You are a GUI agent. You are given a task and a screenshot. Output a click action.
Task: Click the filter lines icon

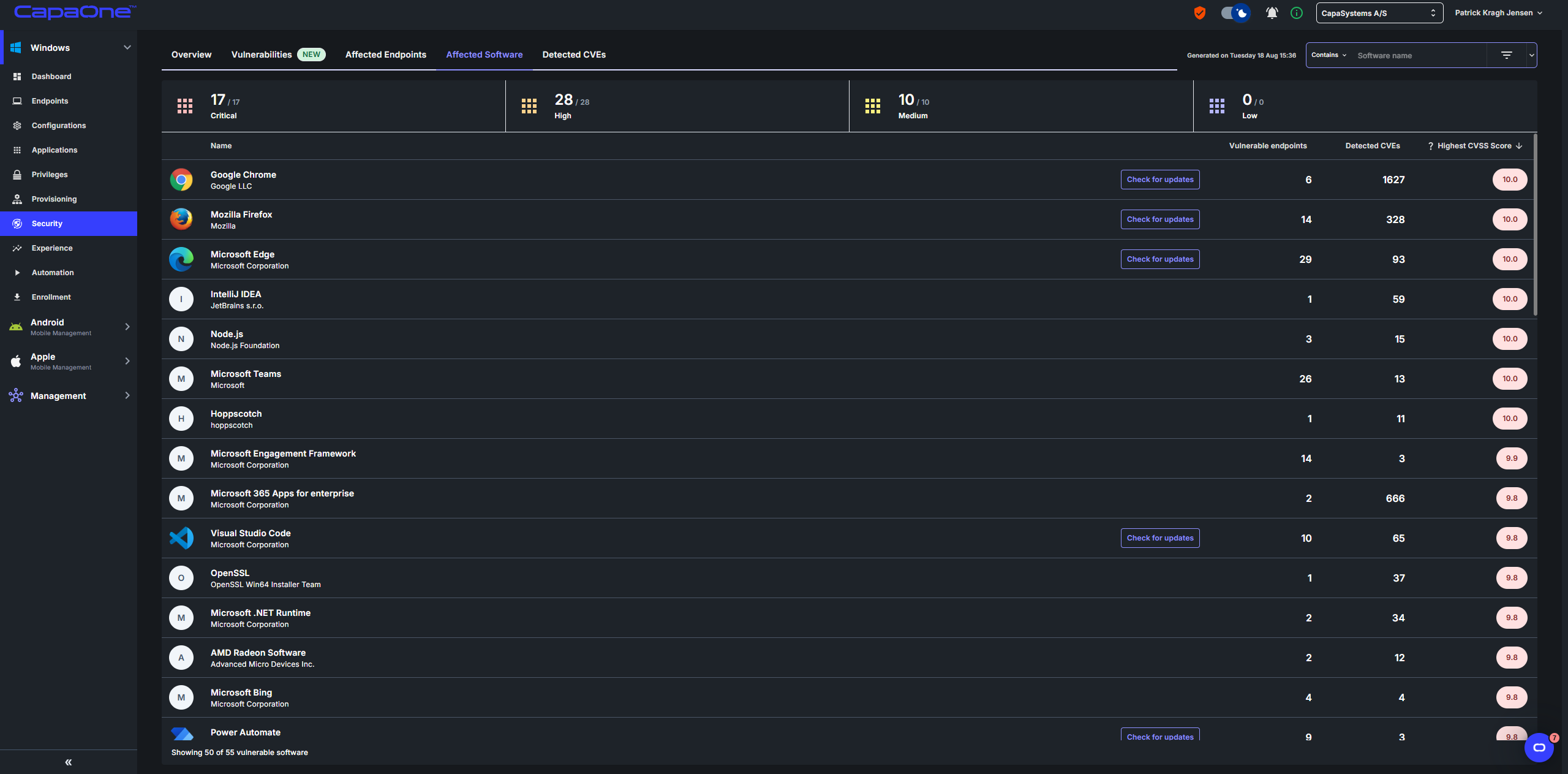point(1507,55)
